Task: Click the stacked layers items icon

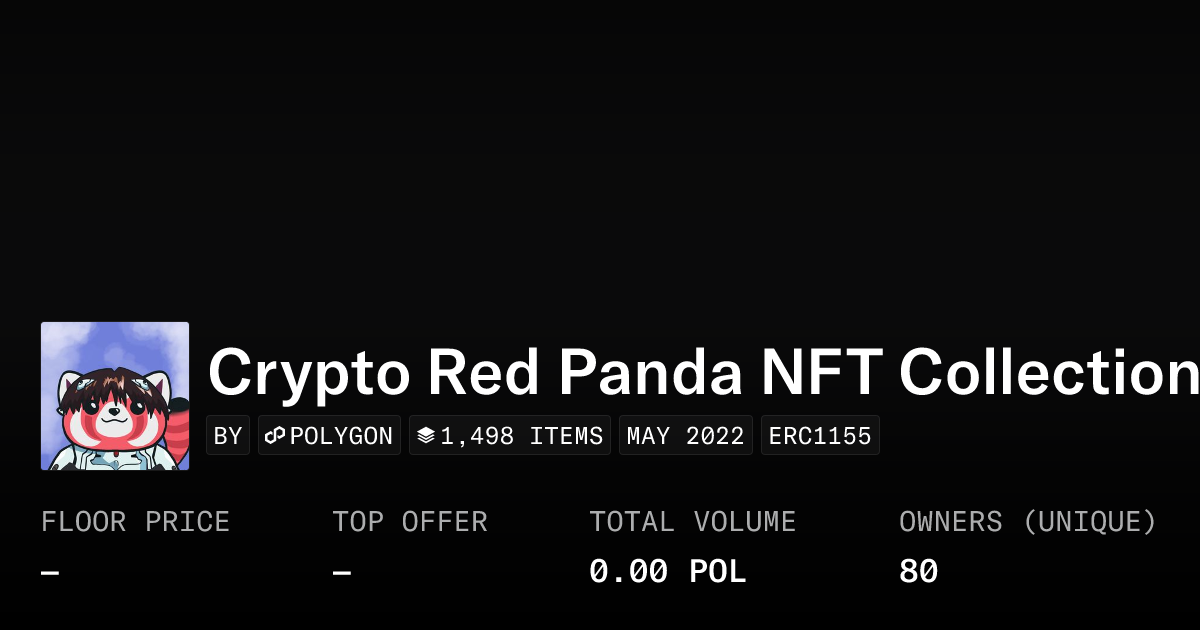Action: click(x=426, y=436)
